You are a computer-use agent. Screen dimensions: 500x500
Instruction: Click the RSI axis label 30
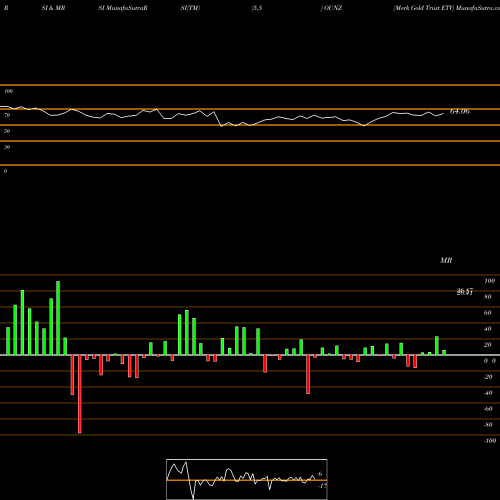[x=7, y=147]
